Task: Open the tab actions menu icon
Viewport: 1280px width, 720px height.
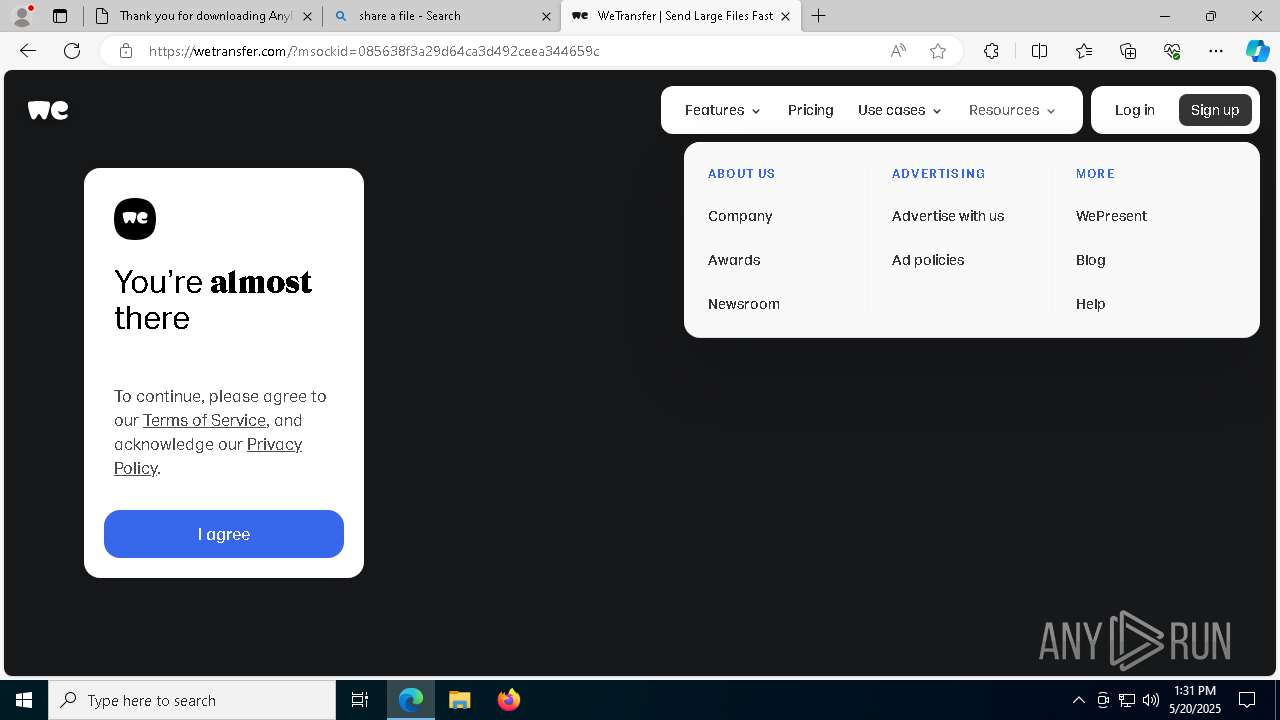Action: 60,16
